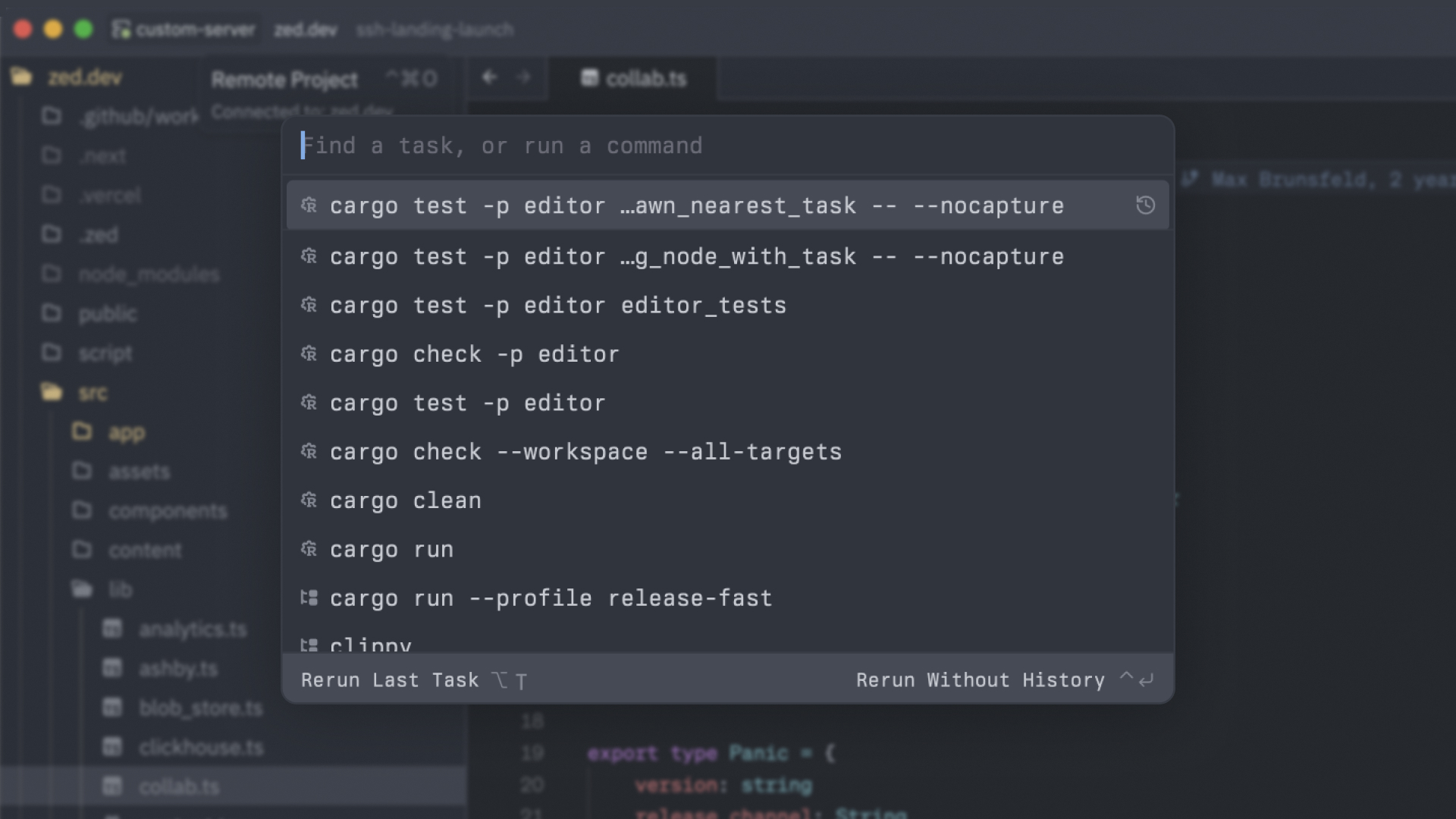
Task: Click Rerun Last Task
Action: coord(388,679)
